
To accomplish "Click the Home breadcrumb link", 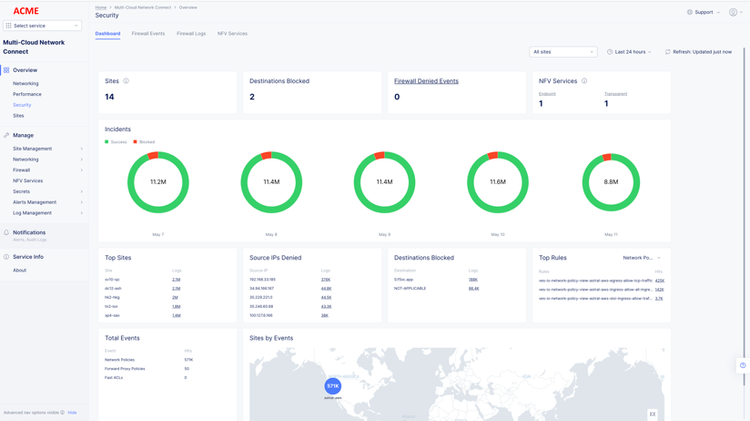I will [100, 7].
